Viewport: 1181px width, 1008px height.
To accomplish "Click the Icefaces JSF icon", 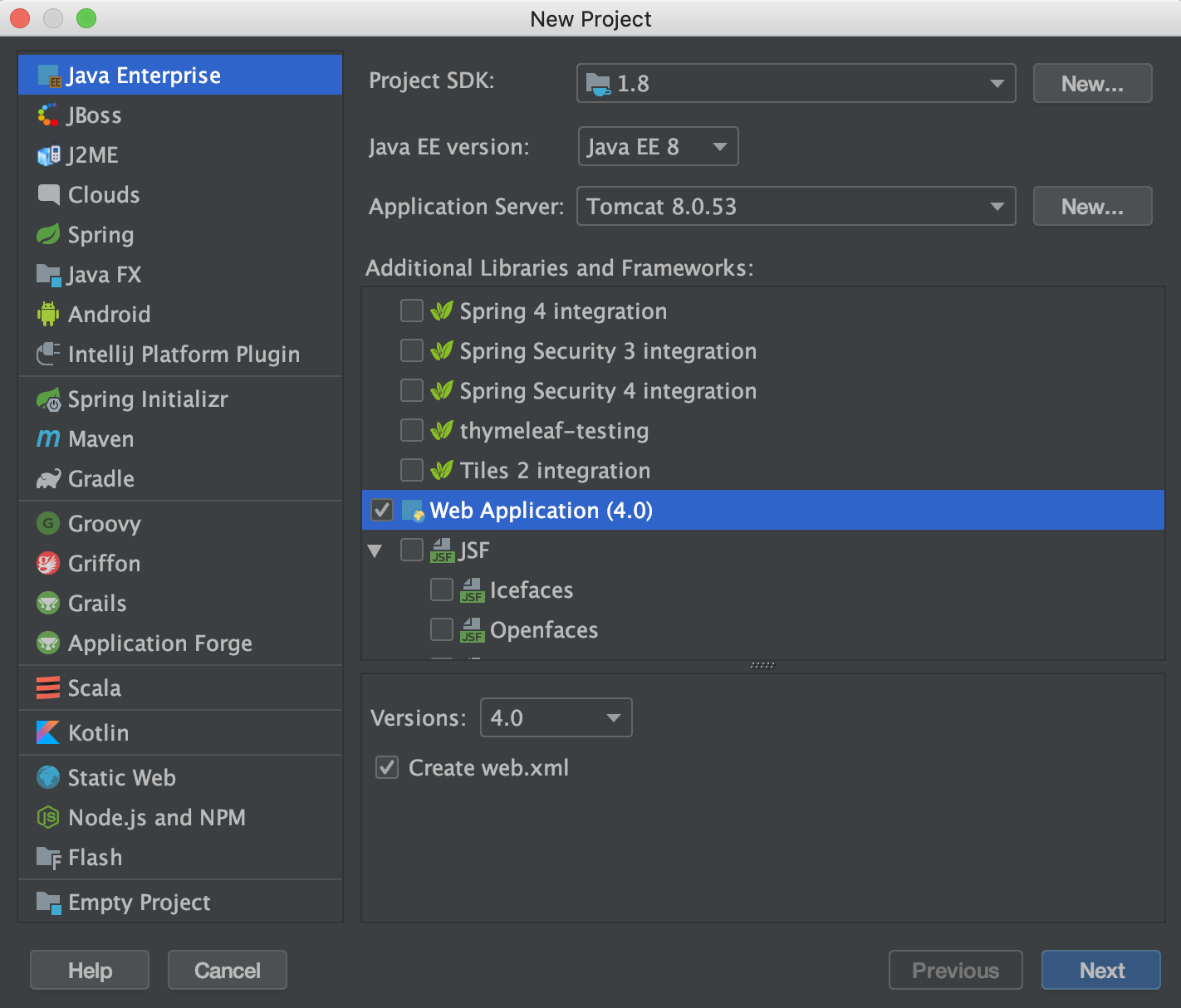I will 472,590.
